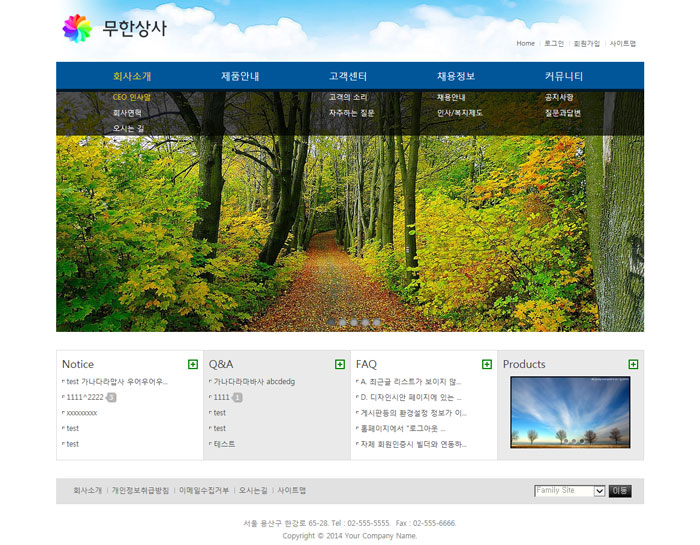Open footer 사이트맵 link

tap(292, 491)
